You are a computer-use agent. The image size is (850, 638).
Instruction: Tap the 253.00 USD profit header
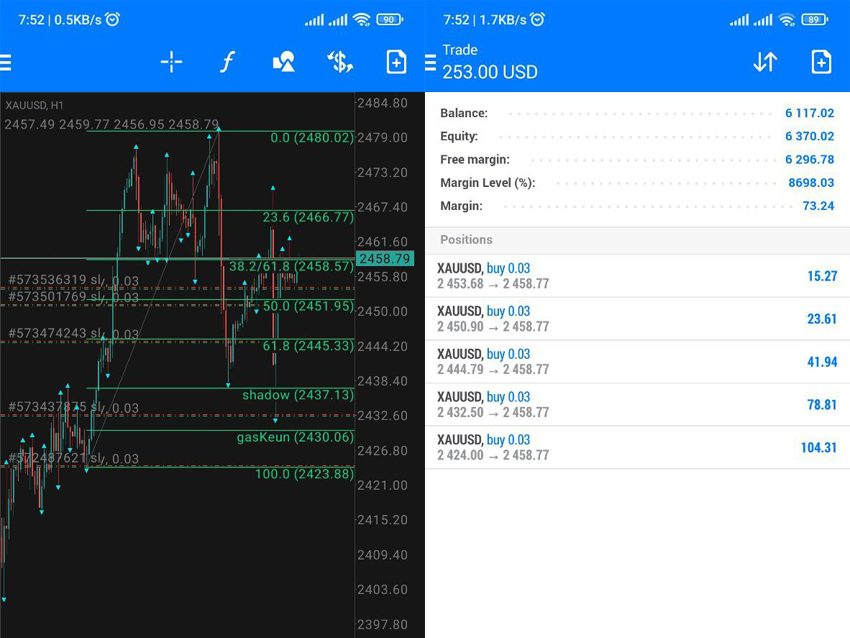[490, 72]
